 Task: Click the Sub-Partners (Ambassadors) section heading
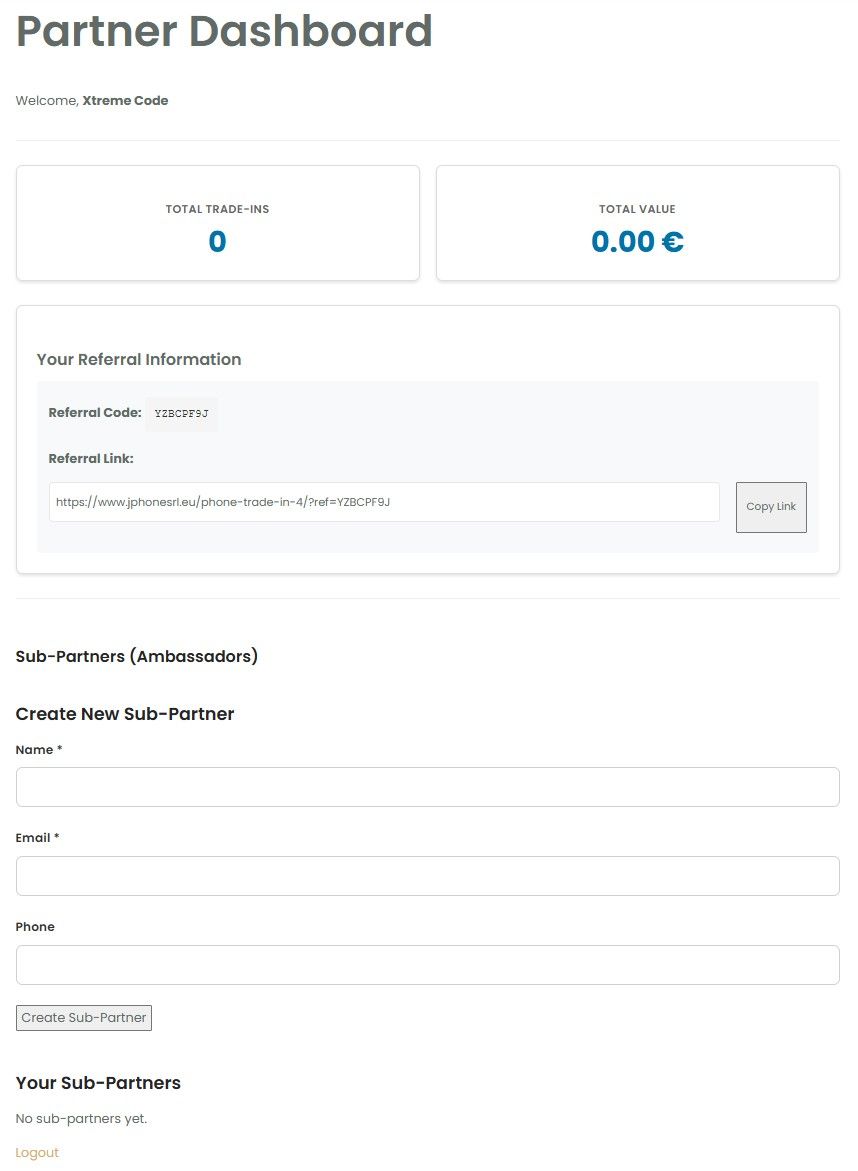point(137,656)
